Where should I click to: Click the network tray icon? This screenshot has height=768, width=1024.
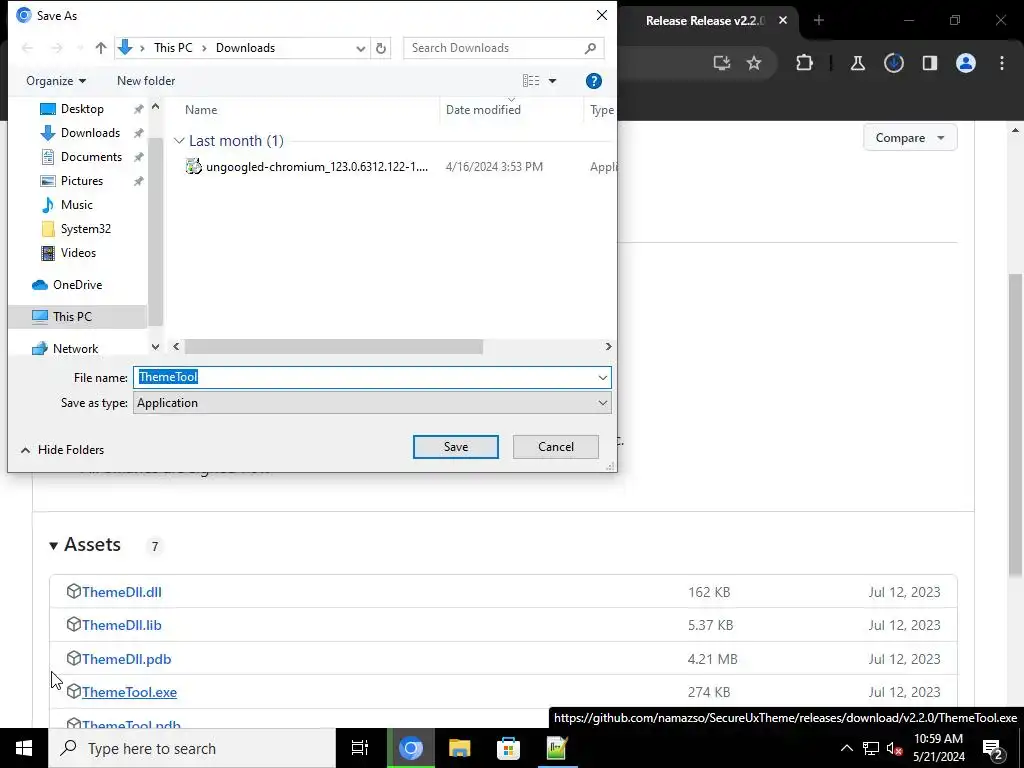(x=871, y=748)
